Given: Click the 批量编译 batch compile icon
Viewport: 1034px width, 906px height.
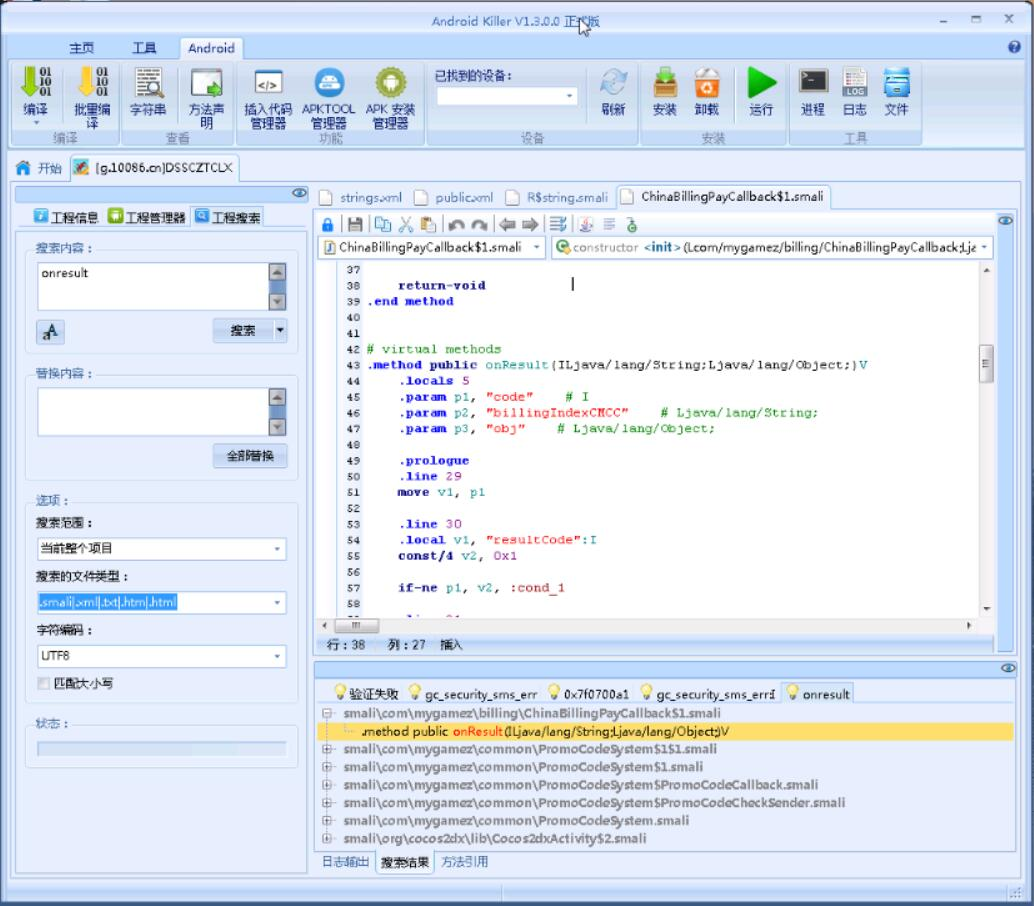Looking at the screenshot, I should [92, 97].
